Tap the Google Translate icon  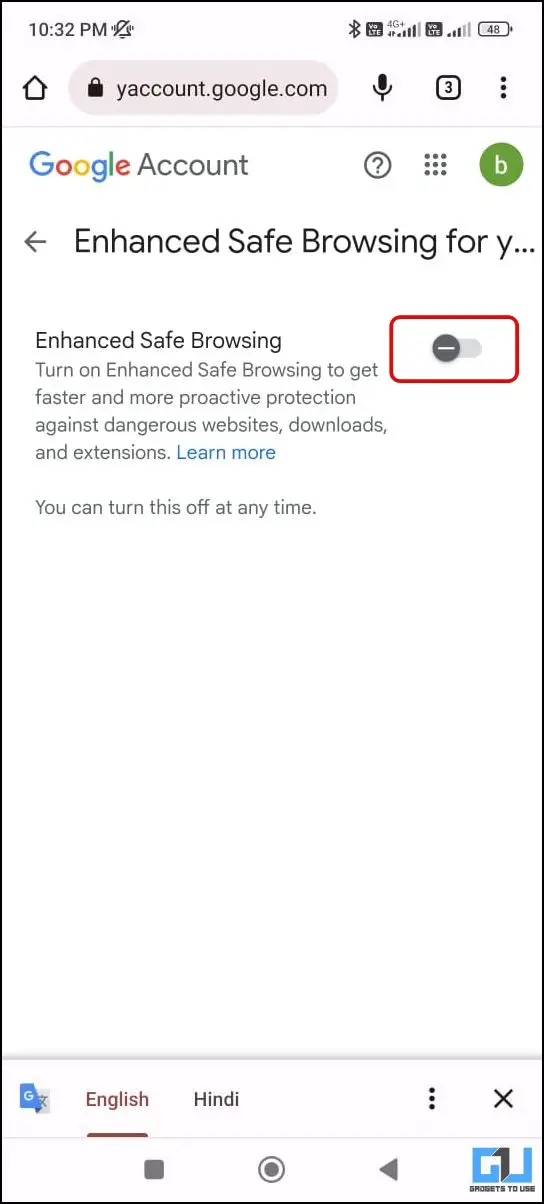click(35, 1099)
